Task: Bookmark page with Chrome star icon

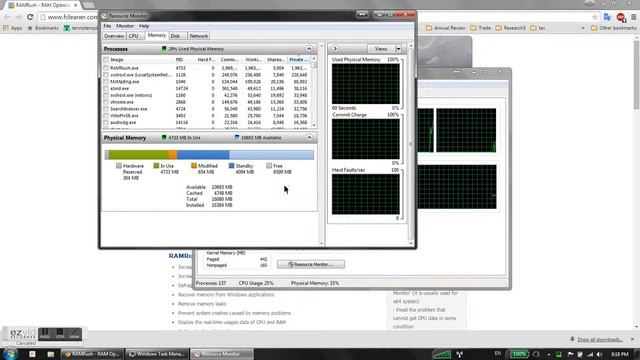Action: tap(595, 17)
